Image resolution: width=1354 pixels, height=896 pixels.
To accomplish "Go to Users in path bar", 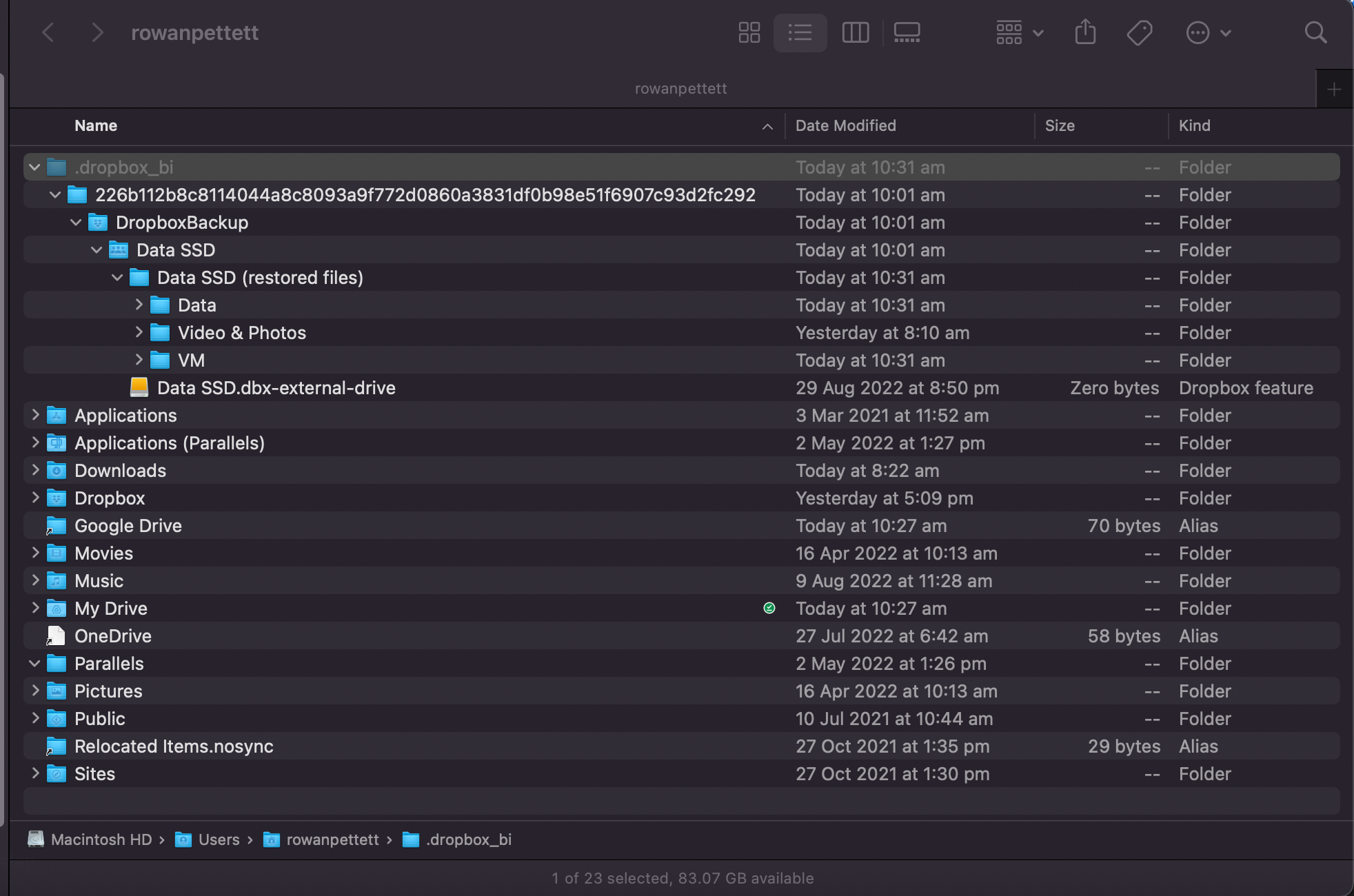I will (x=208, y=839).
